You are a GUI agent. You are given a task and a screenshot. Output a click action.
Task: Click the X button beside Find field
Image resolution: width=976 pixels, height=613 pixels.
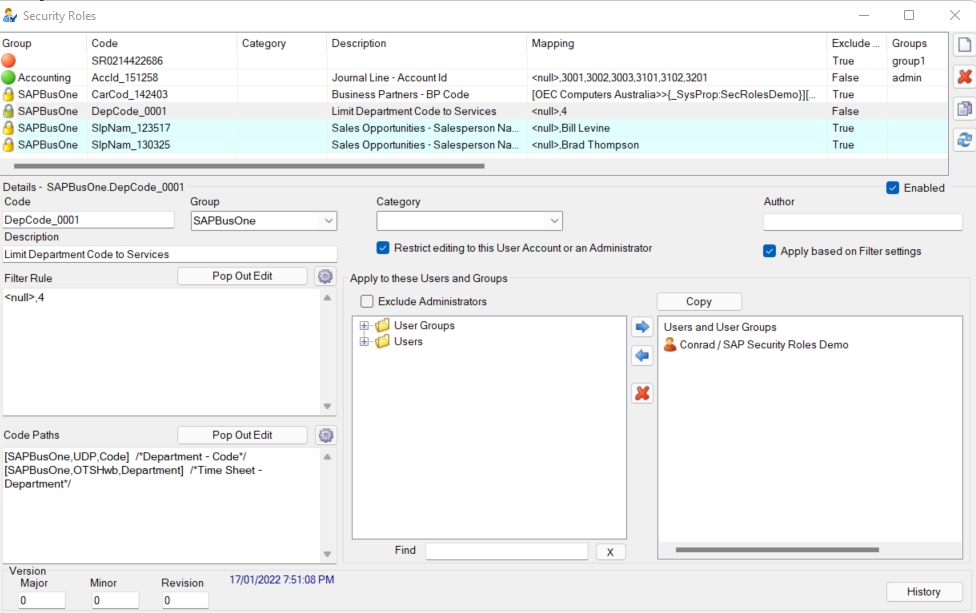tap(610, 552)
